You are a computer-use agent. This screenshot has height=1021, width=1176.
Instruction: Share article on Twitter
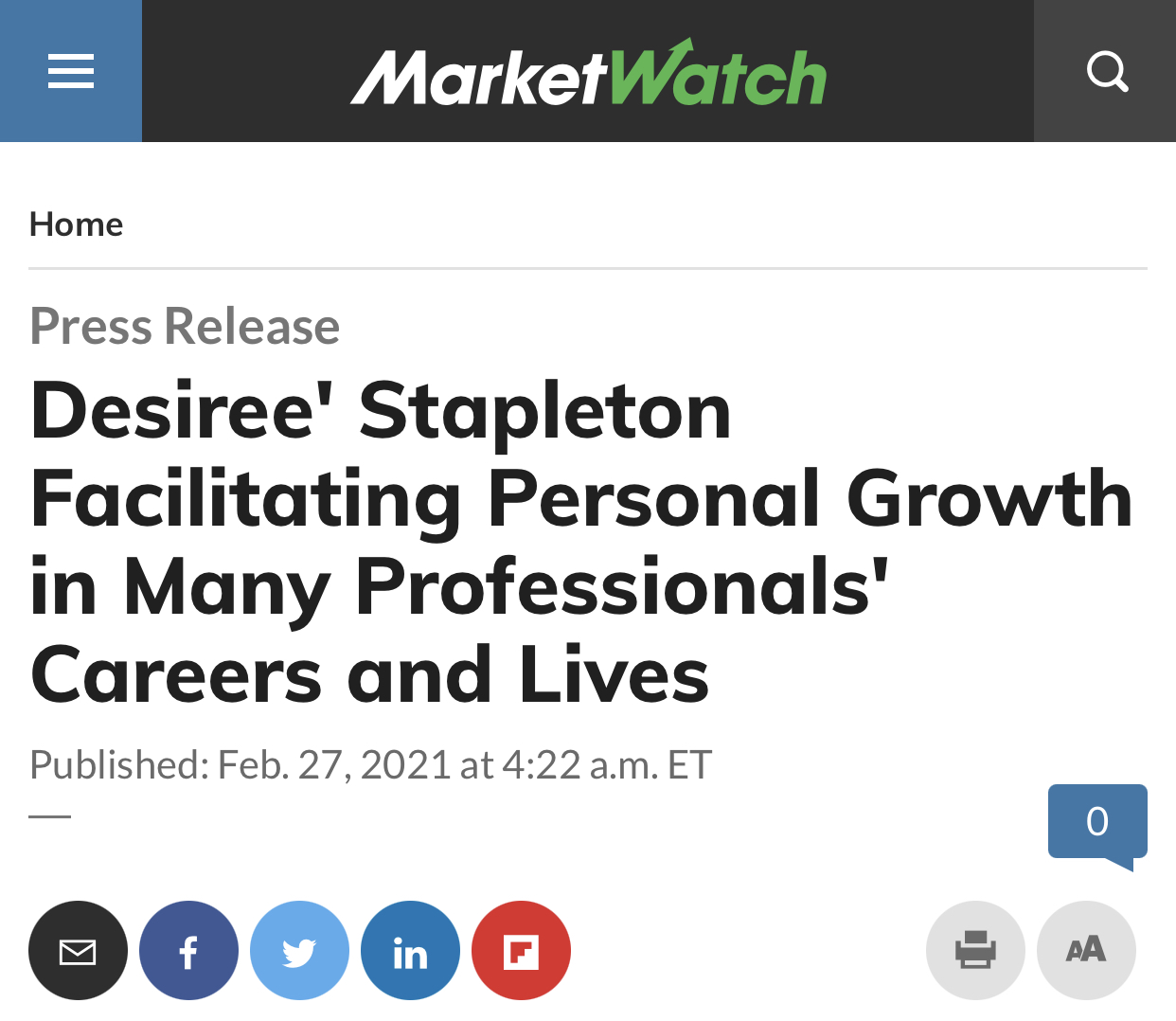(299, 950)
